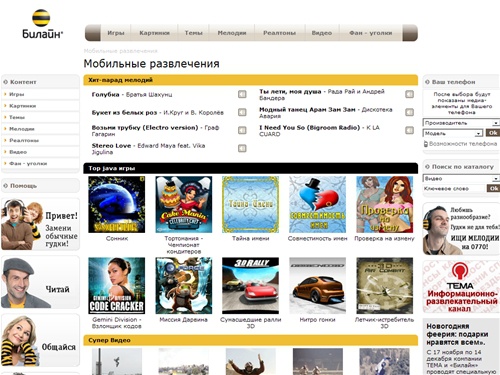Select Картинки in the left sidebar
This screenshot has width=500, height=375.
point(40,106)
